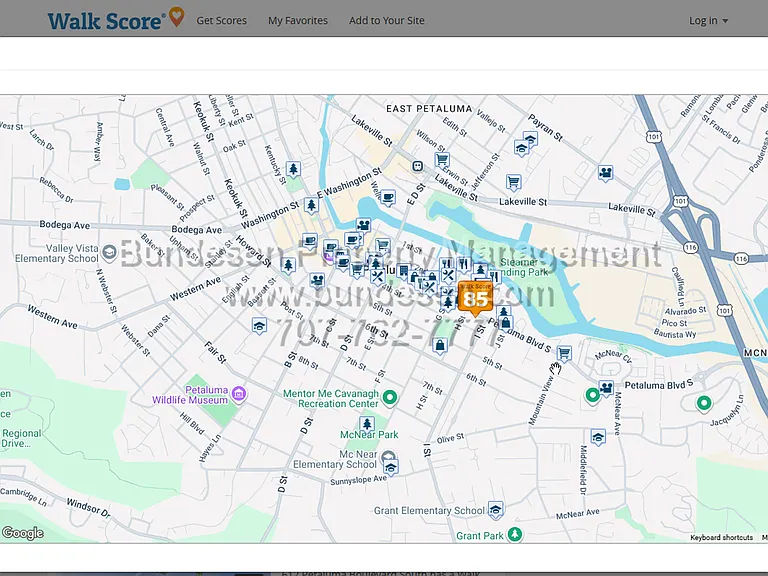Select the school marker west of Post St

pyautogui.click(x=260, y=326)
